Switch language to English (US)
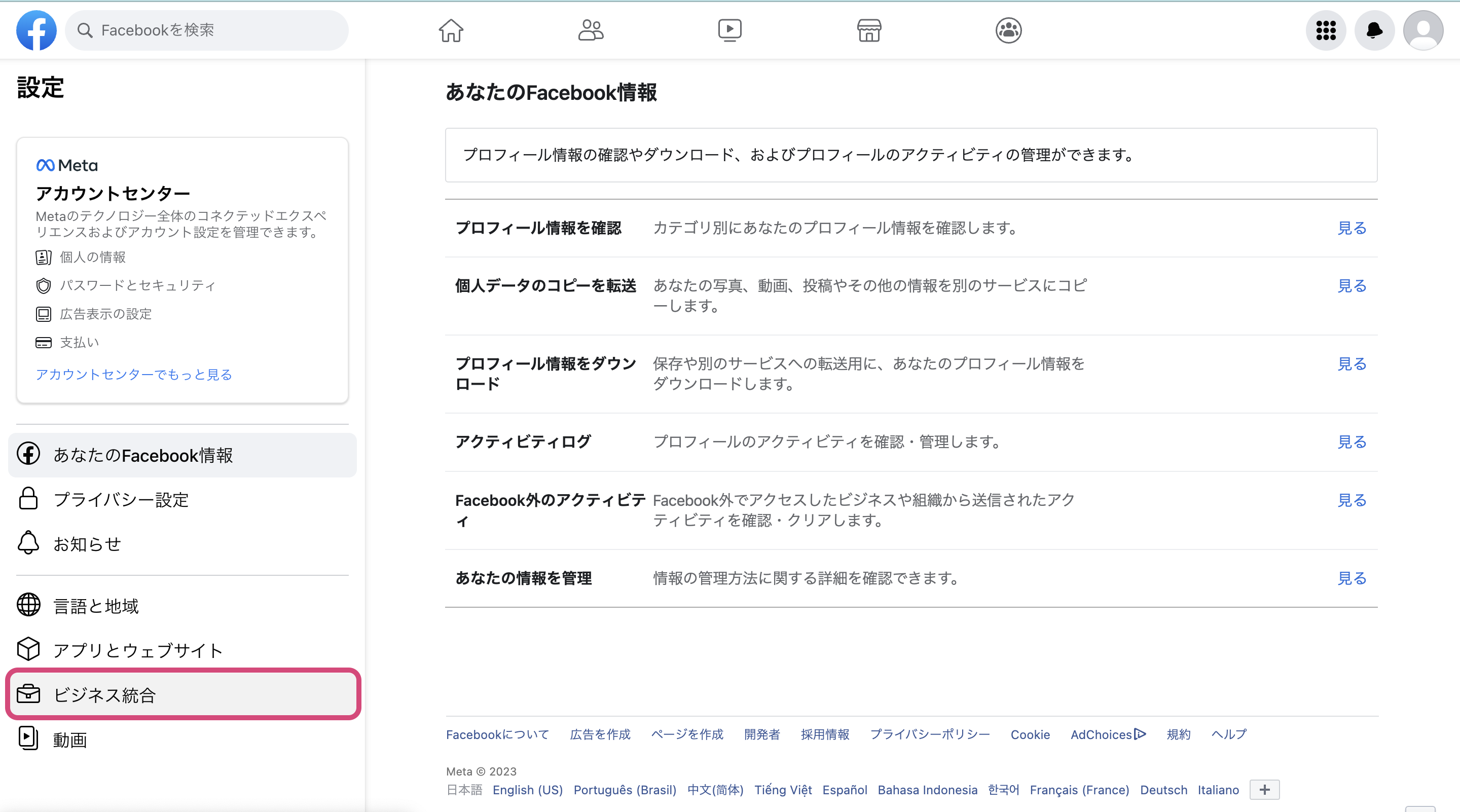1460x812 pixels. click(x=527, y=790)
